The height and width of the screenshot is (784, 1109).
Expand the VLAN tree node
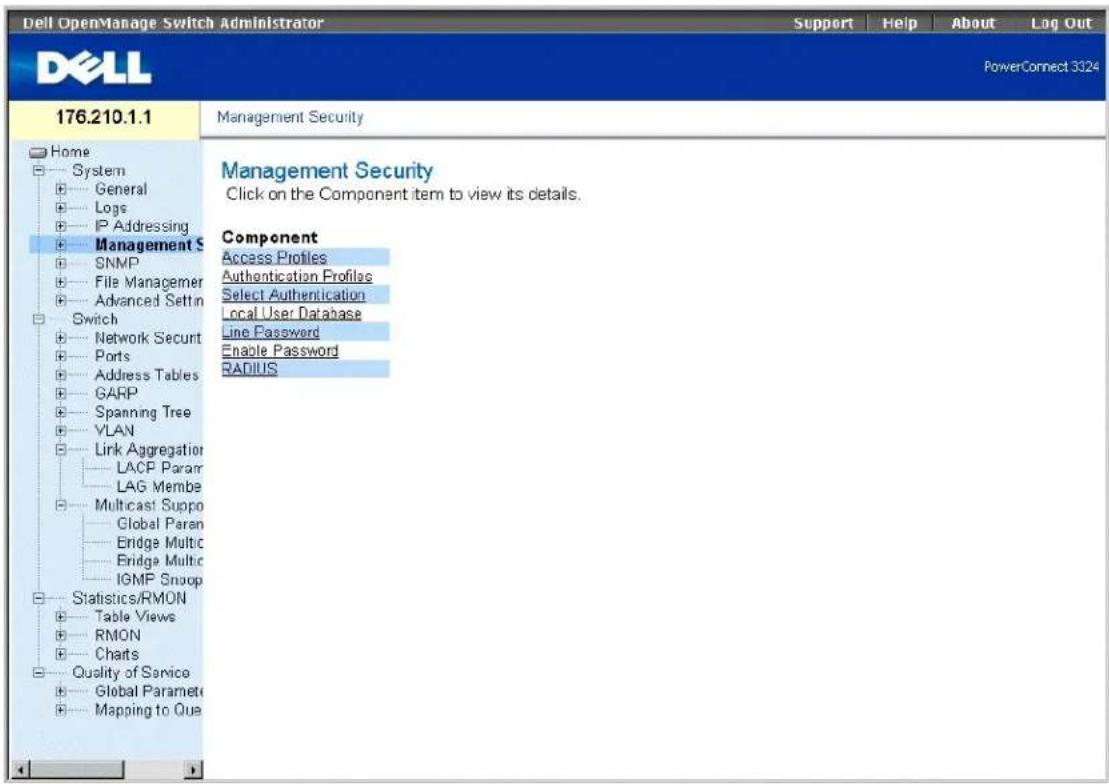(61, 430)
